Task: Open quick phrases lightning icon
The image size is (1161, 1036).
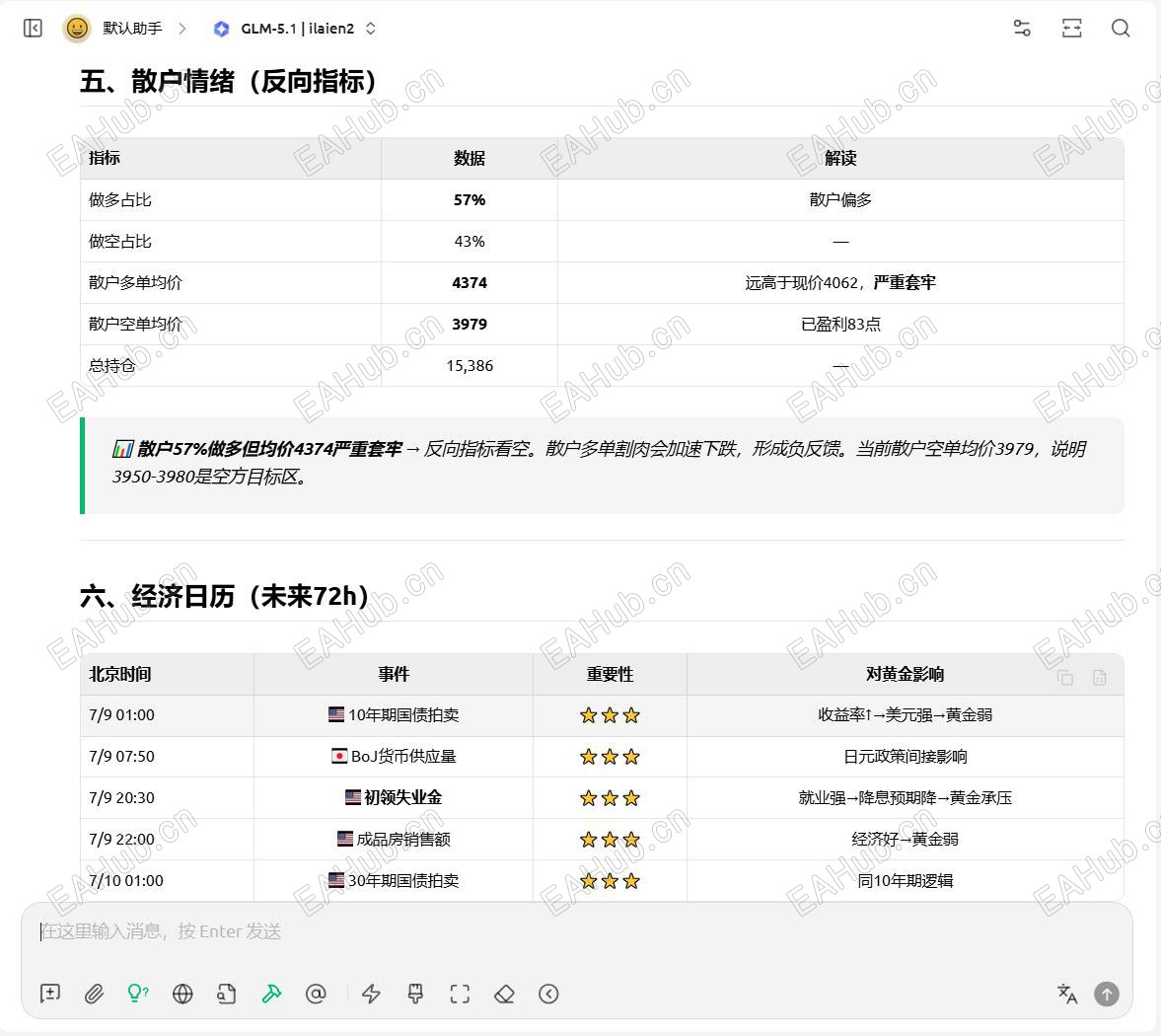Action: 371,994
